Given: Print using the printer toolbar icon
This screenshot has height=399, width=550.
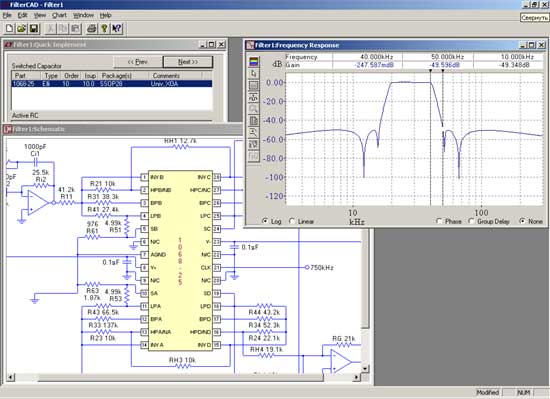Looking at the screenshot, I should click(92, 28).
